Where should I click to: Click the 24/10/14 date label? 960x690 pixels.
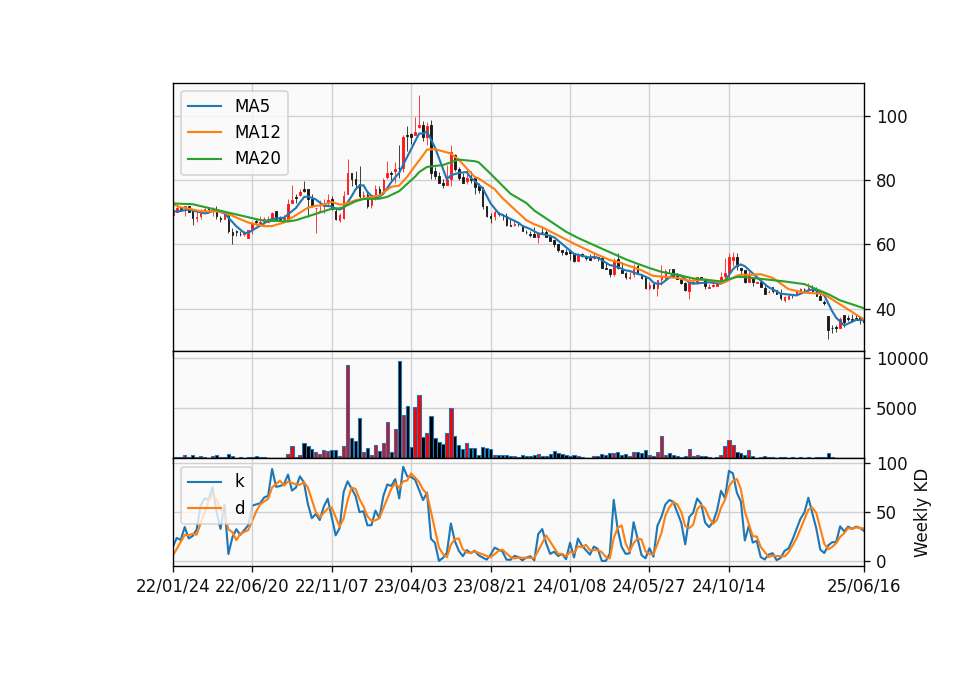pyautogui.click(x=729, y=587)
